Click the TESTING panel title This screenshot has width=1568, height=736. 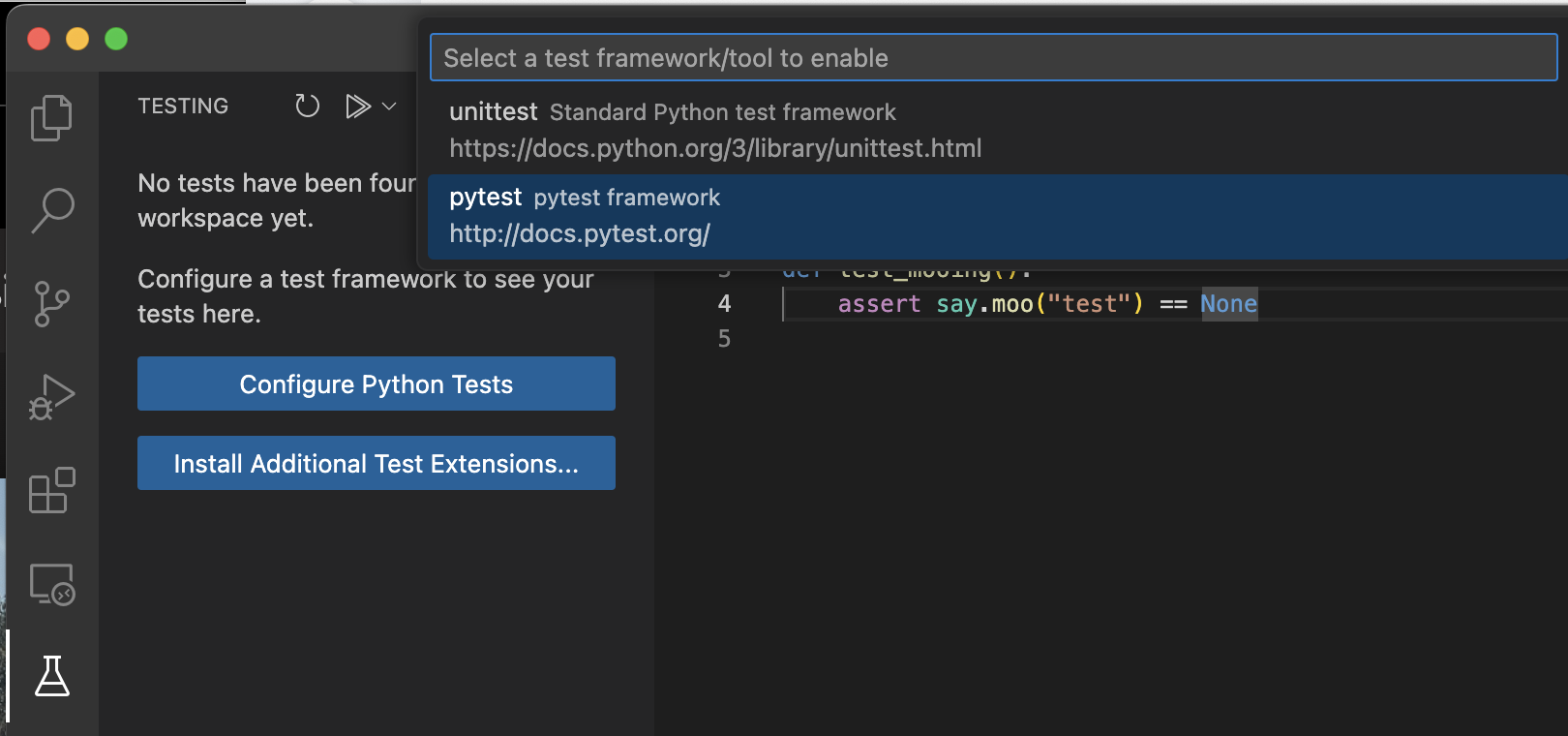point(183,106)
